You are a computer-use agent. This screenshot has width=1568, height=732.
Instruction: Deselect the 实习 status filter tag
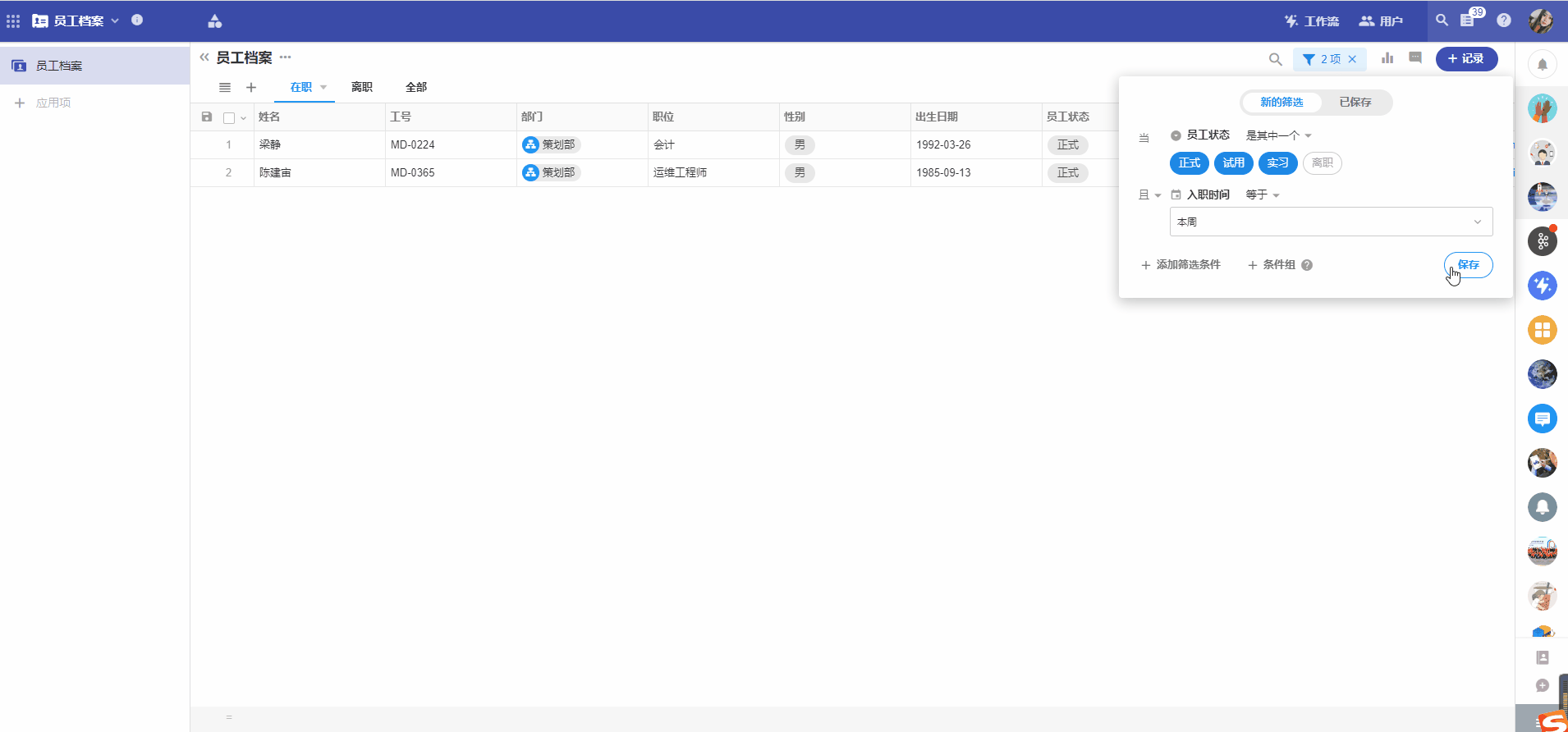(1277, 163)
